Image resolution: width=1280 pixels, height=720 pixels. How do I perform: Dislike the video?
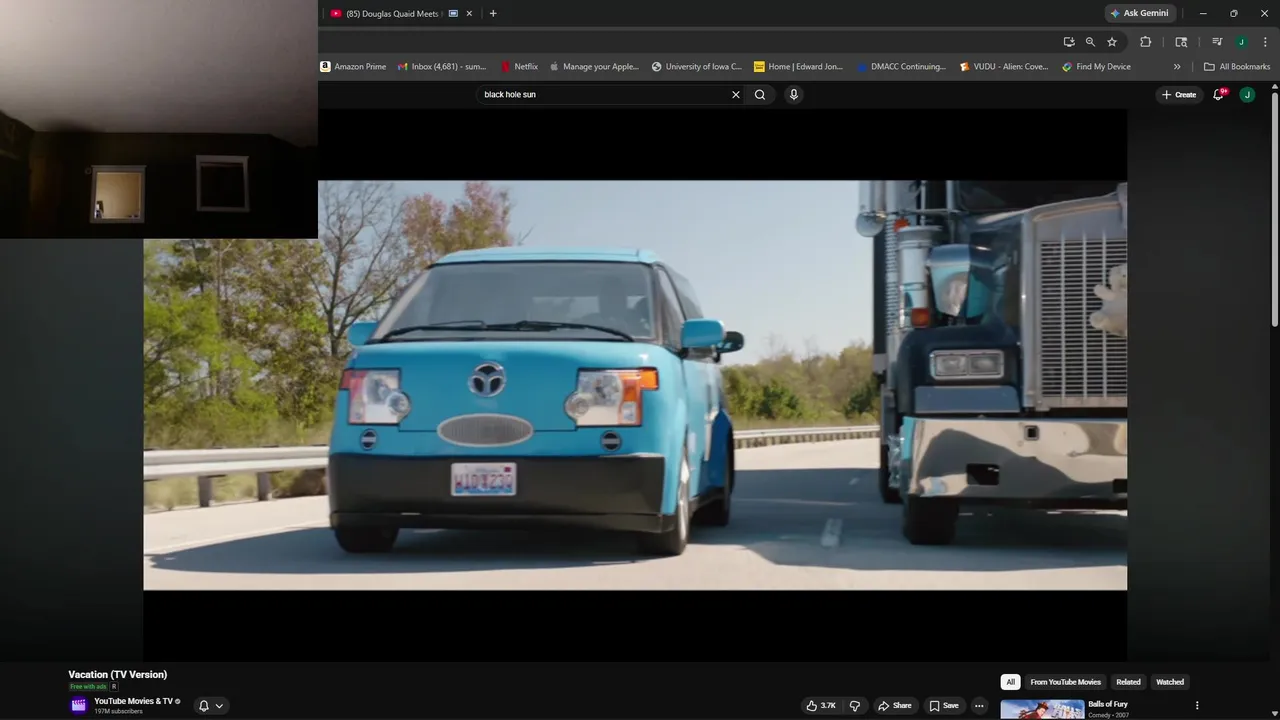tap(855, 705)
